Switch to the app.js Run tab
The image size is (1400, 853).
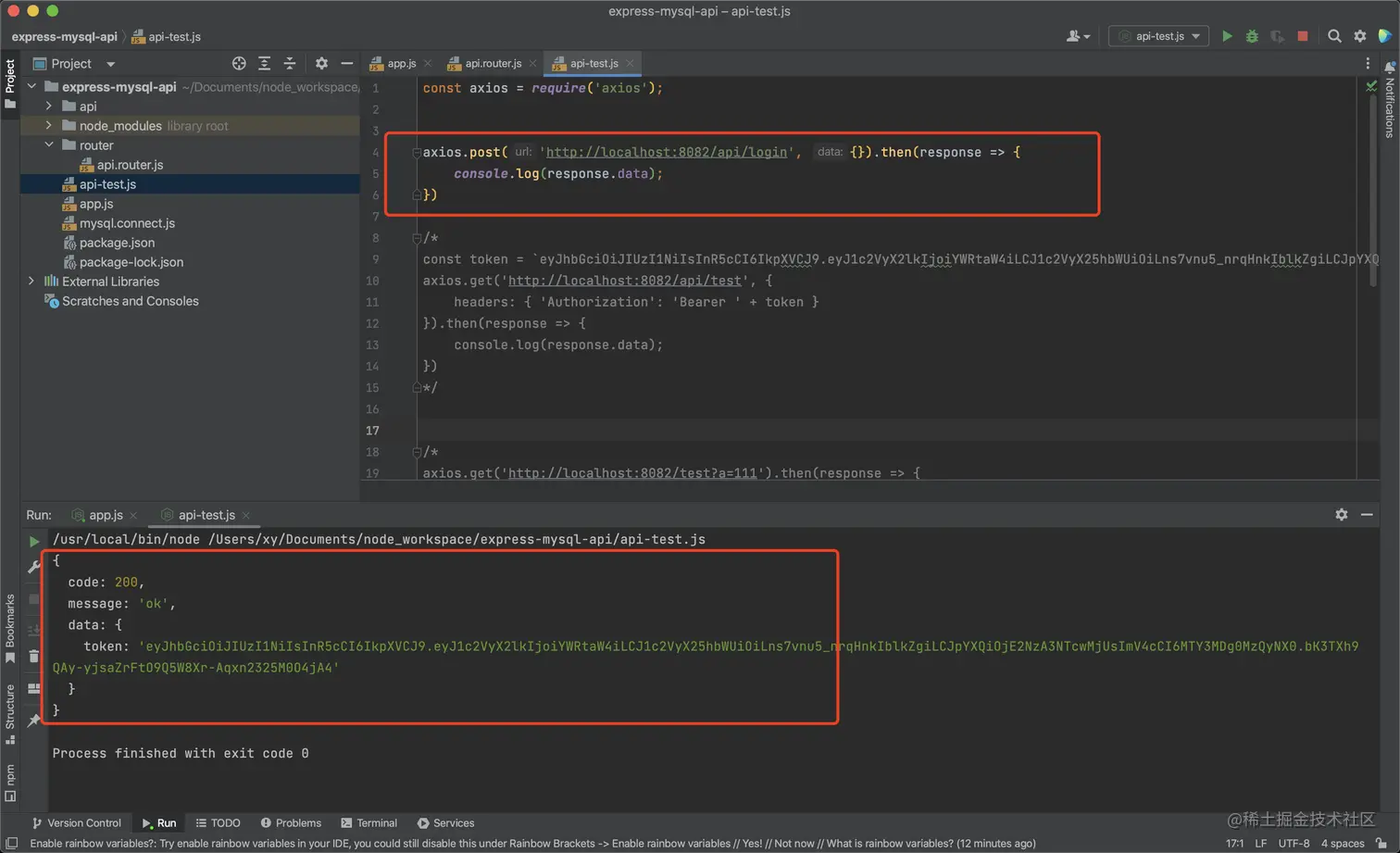tap(104, 514)
